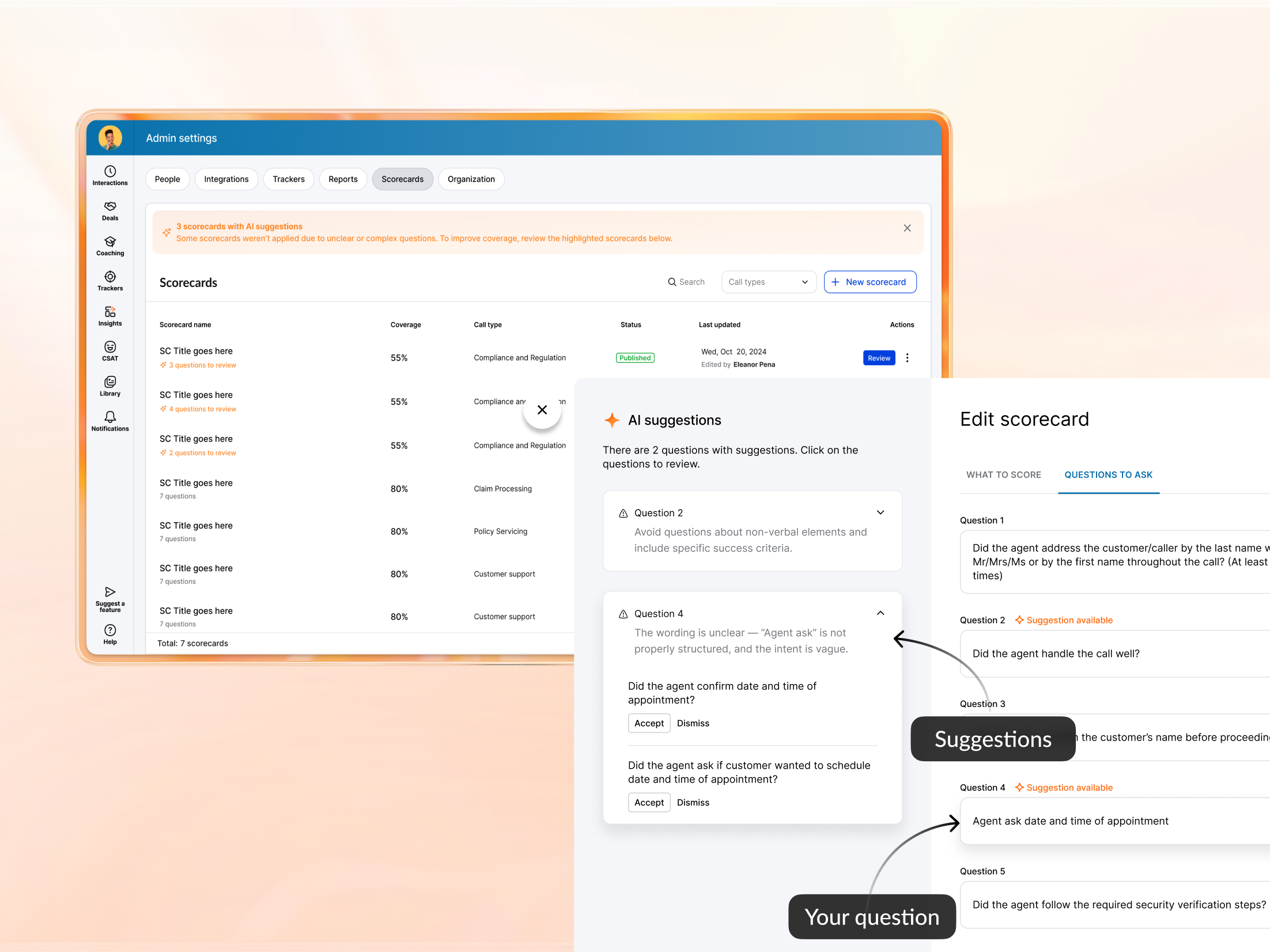This screenshot has width=1270, height=952.
Task: Open the Call types dropdown
Action: point(768,282)
